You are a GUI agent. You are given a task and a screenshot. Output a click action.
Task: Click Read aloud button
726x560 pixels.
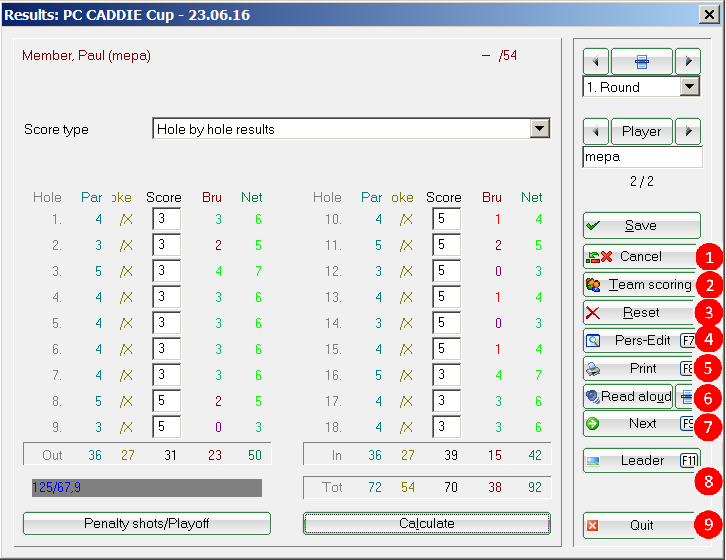click(x=628, y=396)
